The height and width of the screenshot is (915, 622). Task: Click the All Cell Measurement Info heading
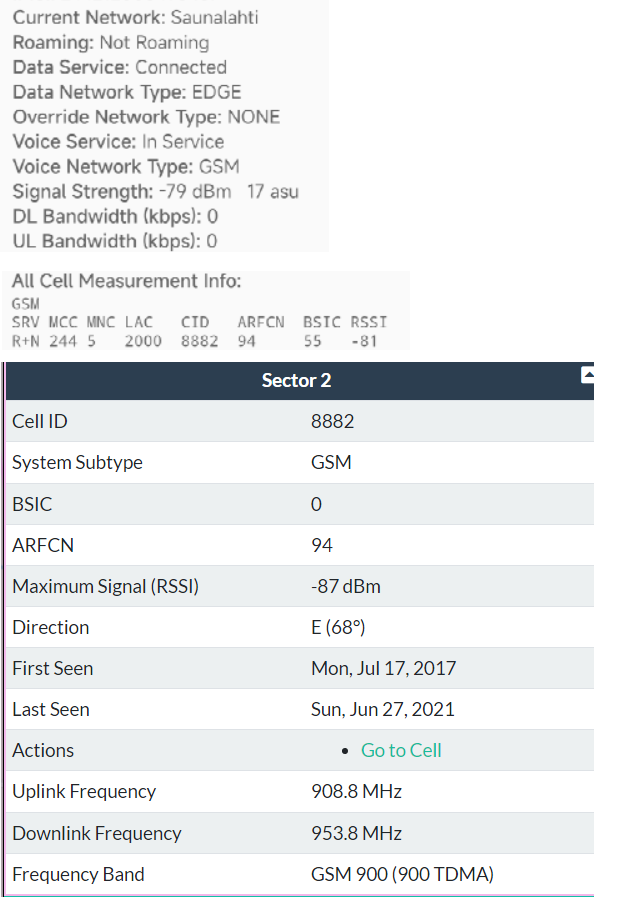(x=127, y=281)
